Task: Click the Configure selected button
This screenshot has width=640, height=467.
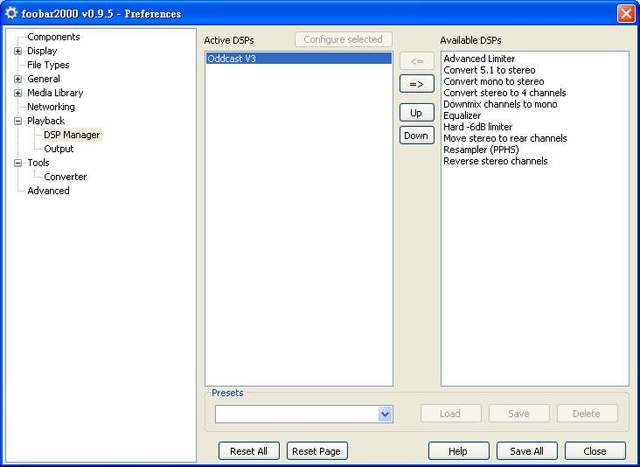Action: (343, 40)
